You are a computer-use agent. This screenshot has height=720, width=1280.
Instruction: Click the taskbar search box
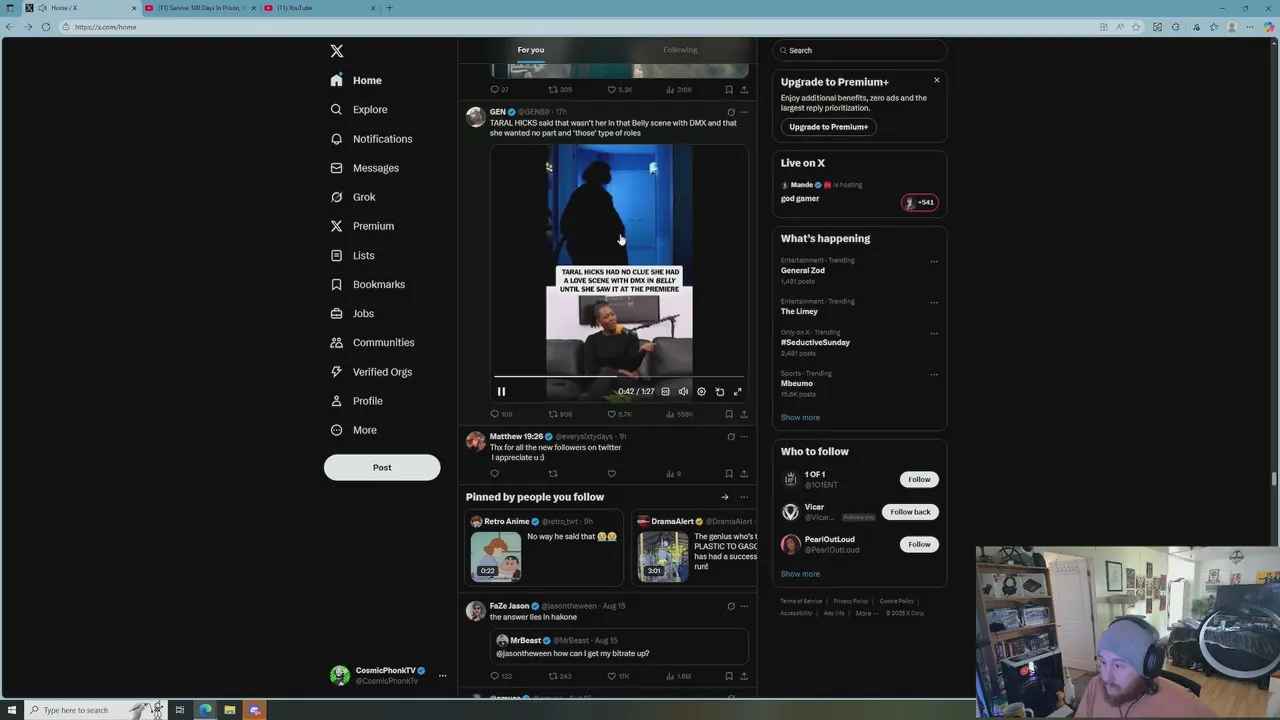click(95, 710)
